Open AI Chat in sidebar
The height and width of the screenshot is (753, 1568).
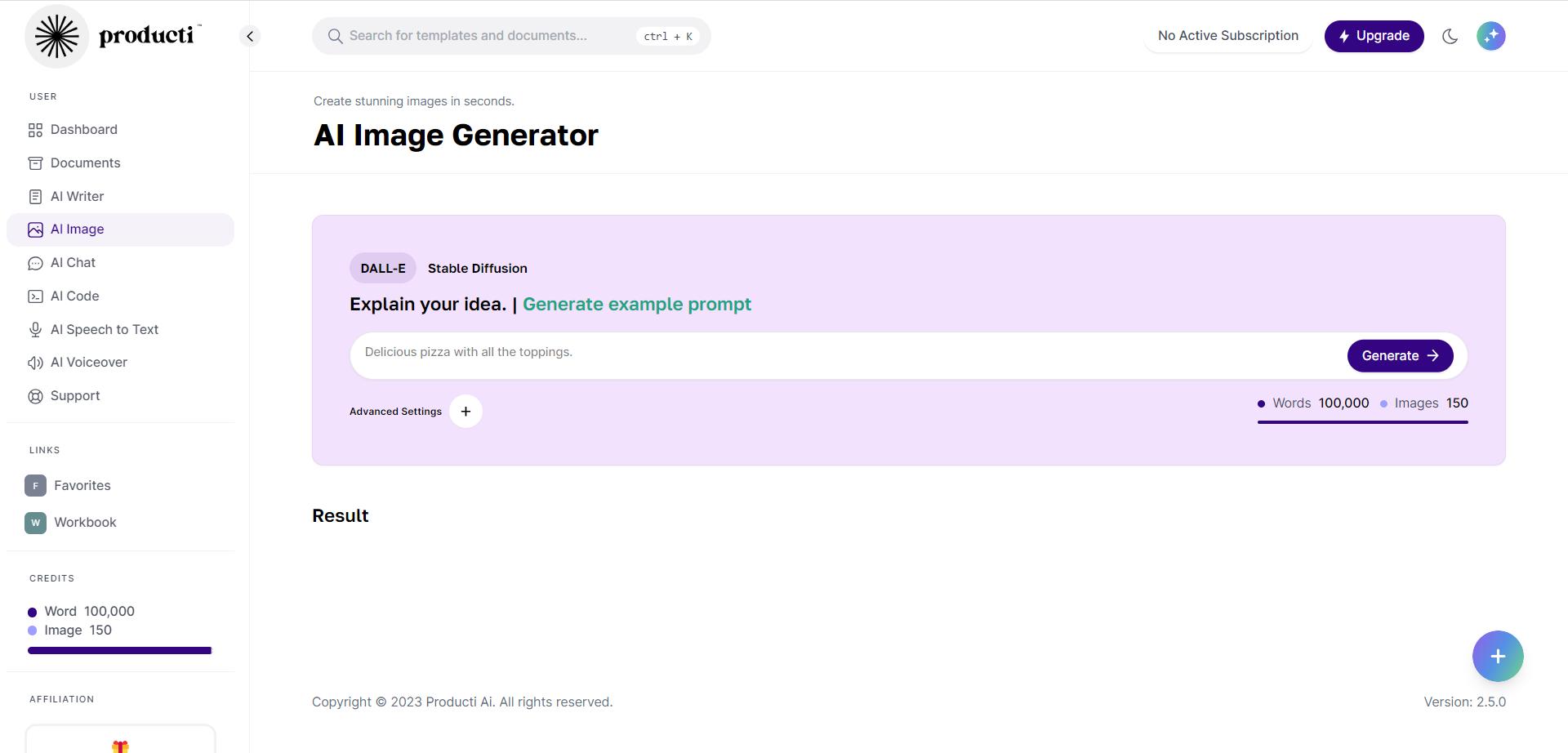click(x=73, y=263)
